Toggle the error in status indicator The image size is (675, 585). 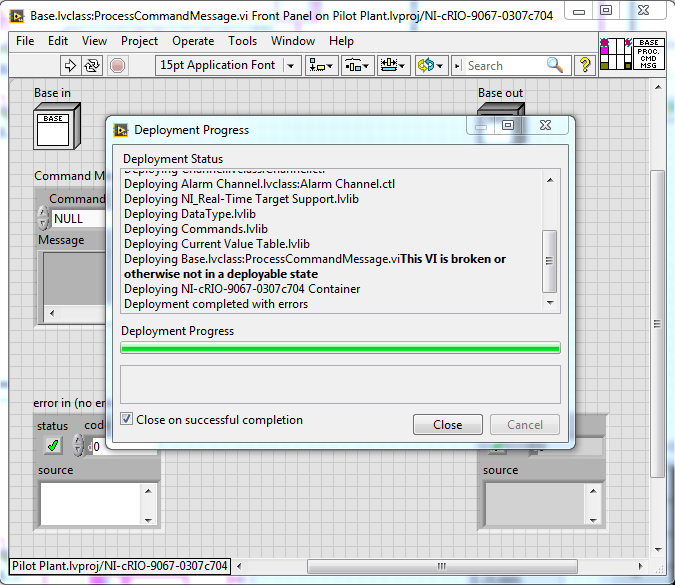[53, 446]
